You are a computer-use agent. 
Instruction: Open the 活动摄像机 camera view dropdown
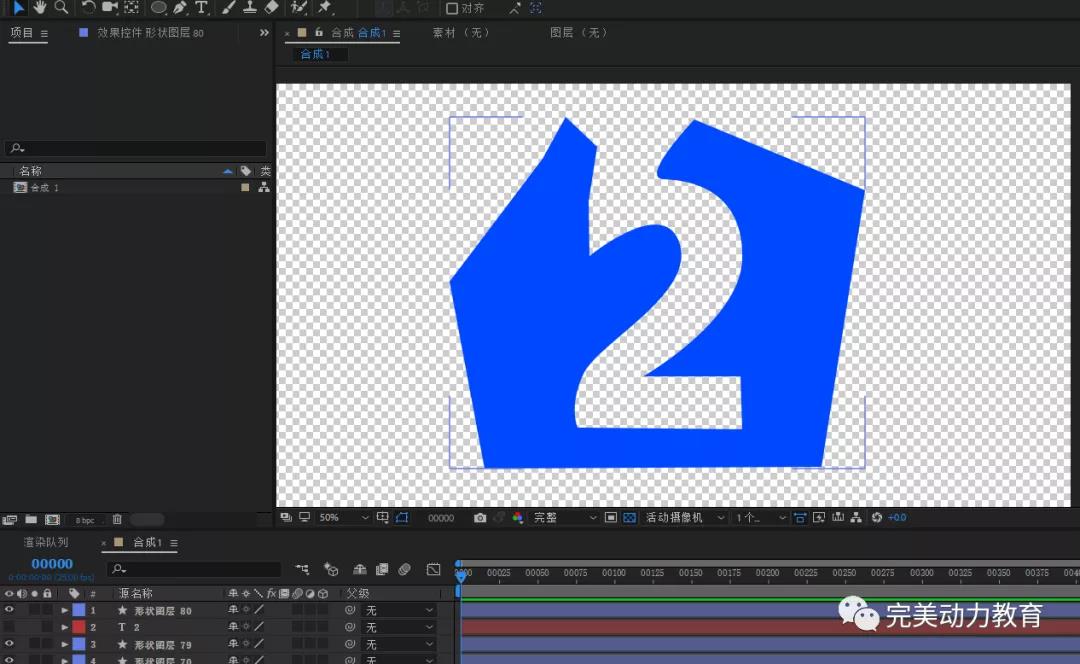point(684,518)
